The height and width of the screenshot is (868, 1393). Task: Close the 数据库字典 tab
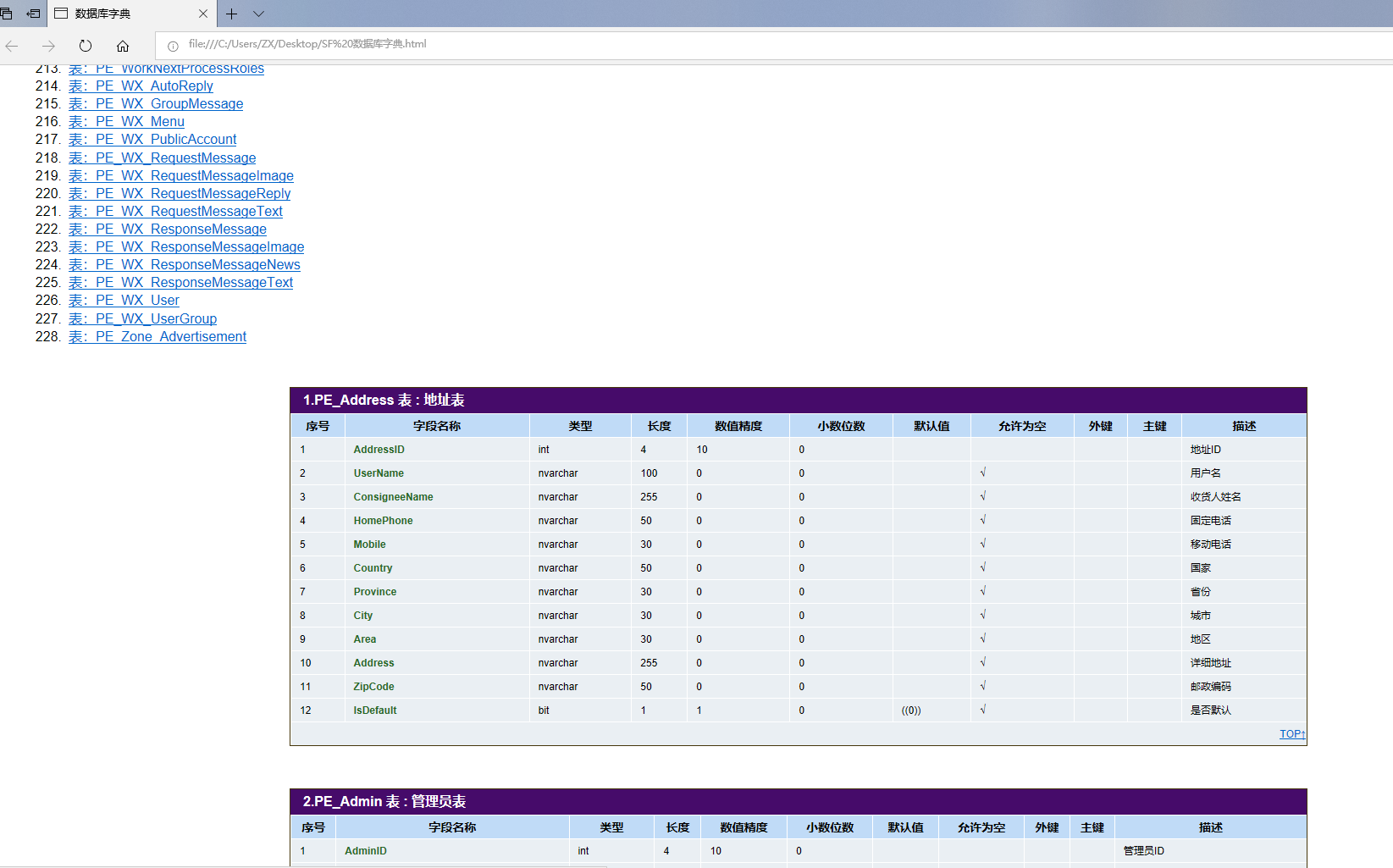pyautogui.click(x=203, y=14)
